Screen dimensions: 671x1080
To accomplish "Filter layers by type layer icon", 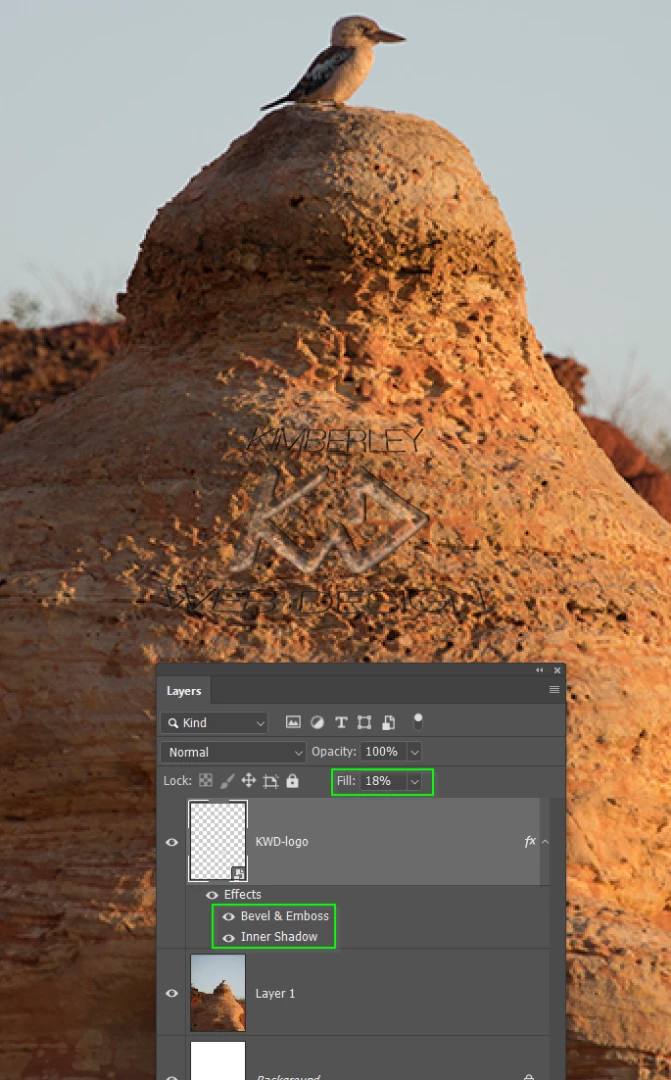I will 340,722.
